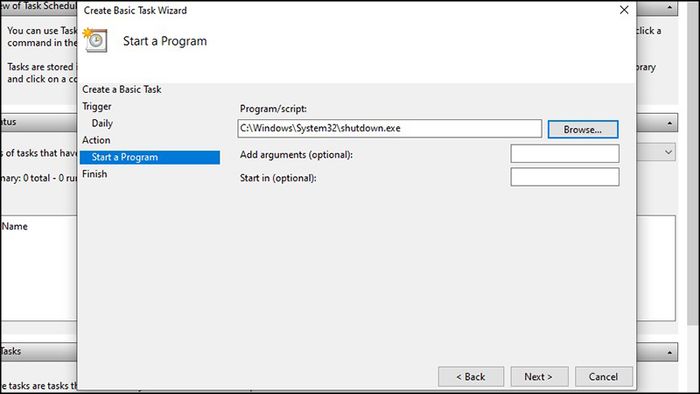
Task: Select the Finish step in sidebar
Action: pyautogui.click(x=95, y=174)
